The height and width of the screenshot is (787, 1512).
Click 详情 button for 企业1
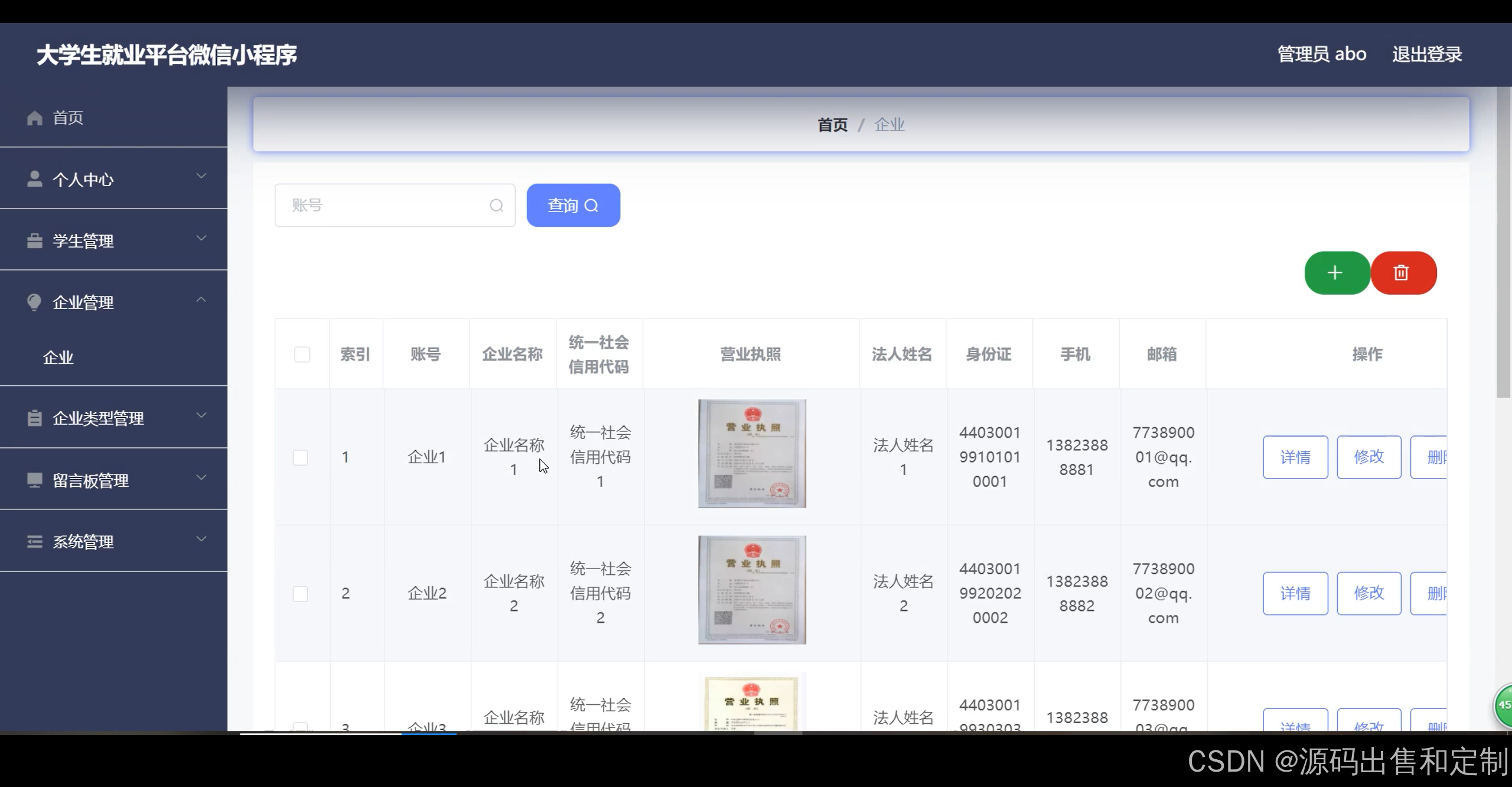click(x=1295, y=457)
